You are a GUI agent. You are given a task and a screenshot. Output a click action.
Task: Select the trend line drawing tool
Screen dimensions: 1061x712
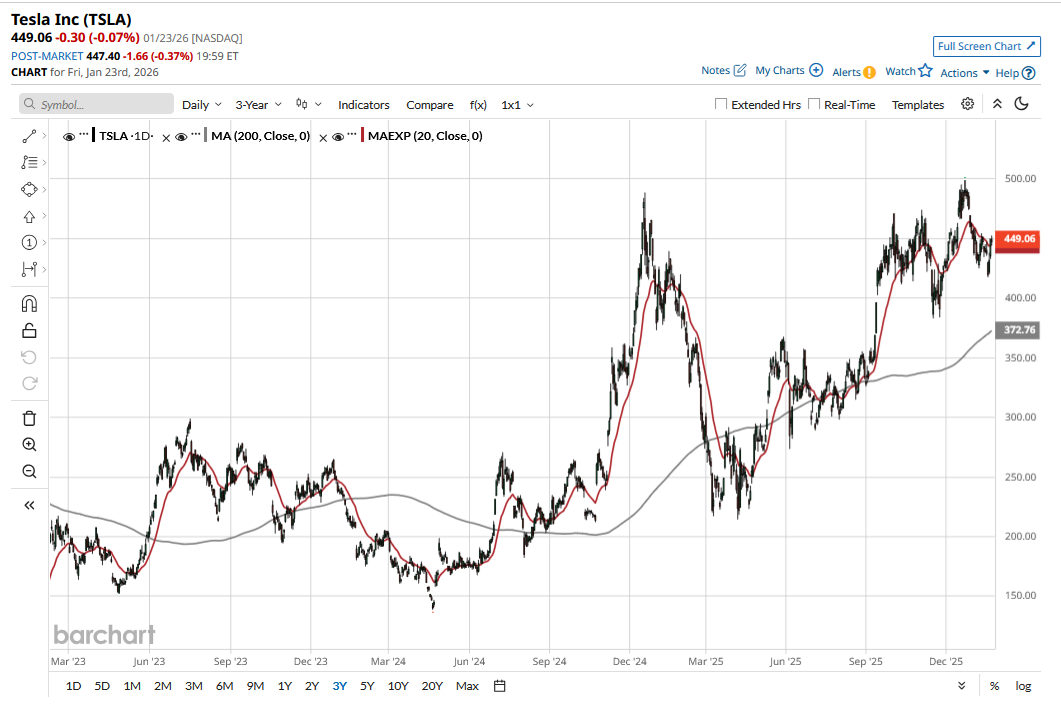29,135
